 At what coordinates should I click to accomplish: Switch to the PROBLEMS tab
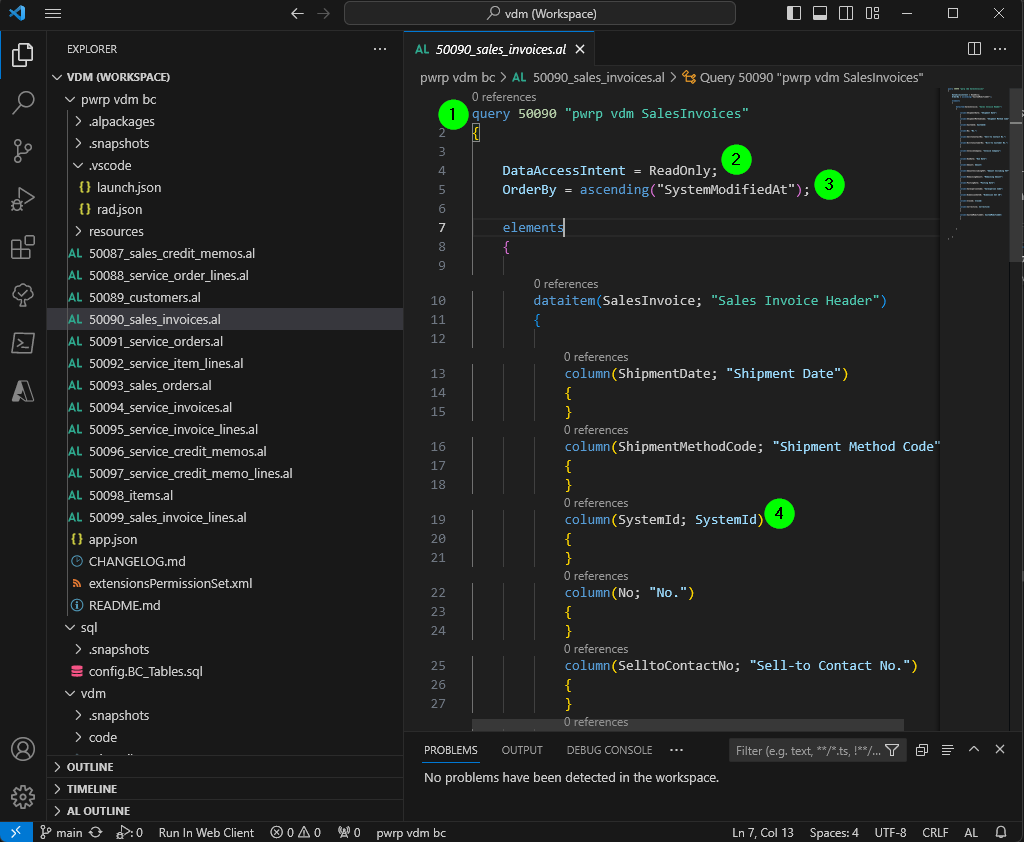451,750
